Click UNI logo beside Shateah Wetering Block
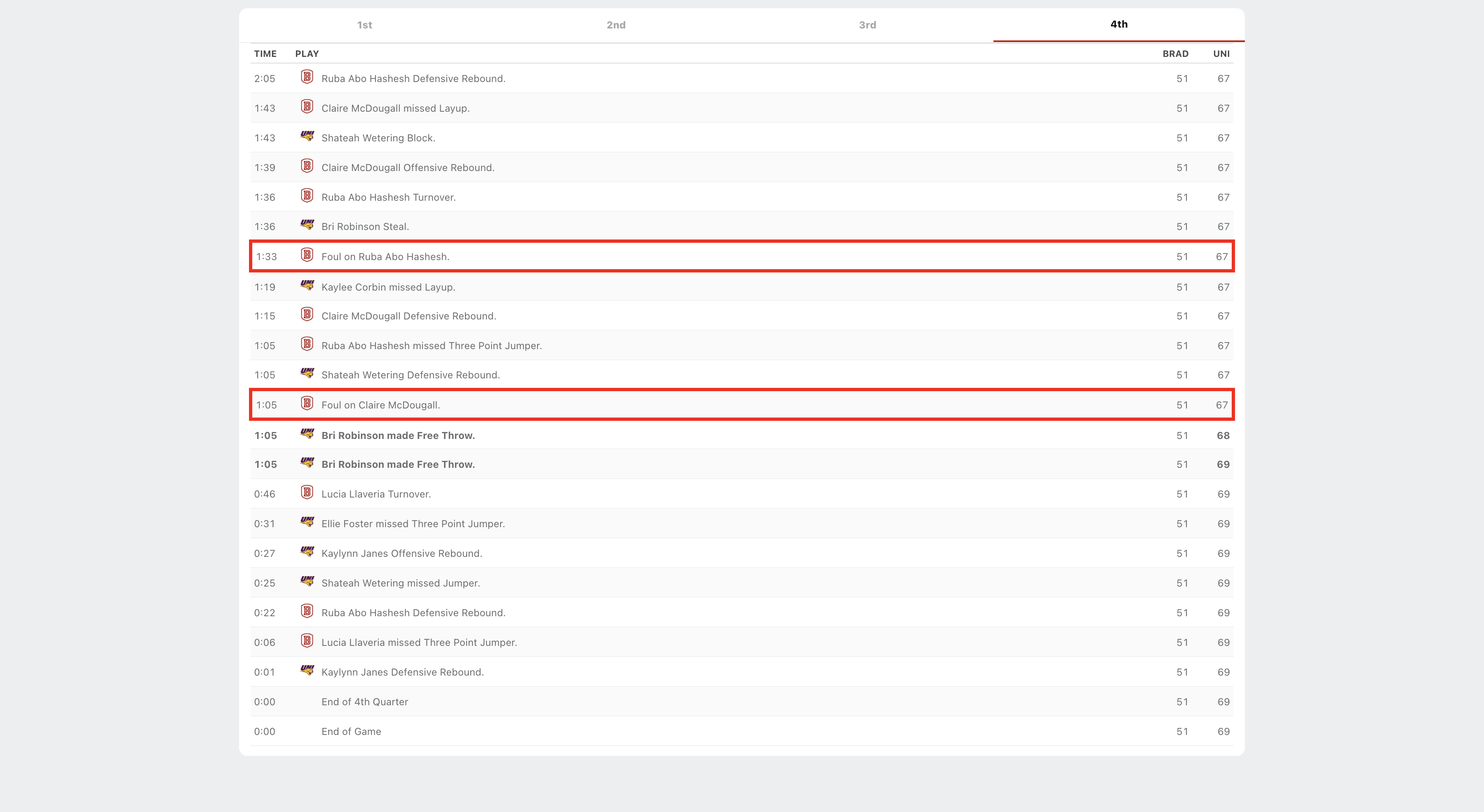This screenshot has width=1484, height=812. click(x=307, y=136)
